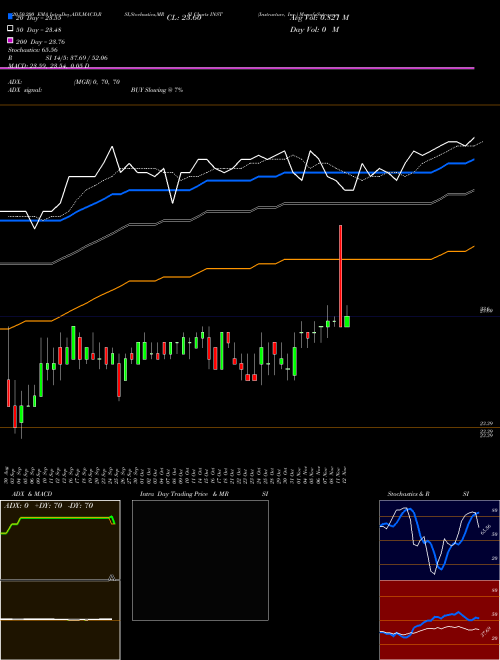Viewport: 500px width, 660px height.
Task: Select the '200 Day - 23.76' legend text
Action: [40, 42]
